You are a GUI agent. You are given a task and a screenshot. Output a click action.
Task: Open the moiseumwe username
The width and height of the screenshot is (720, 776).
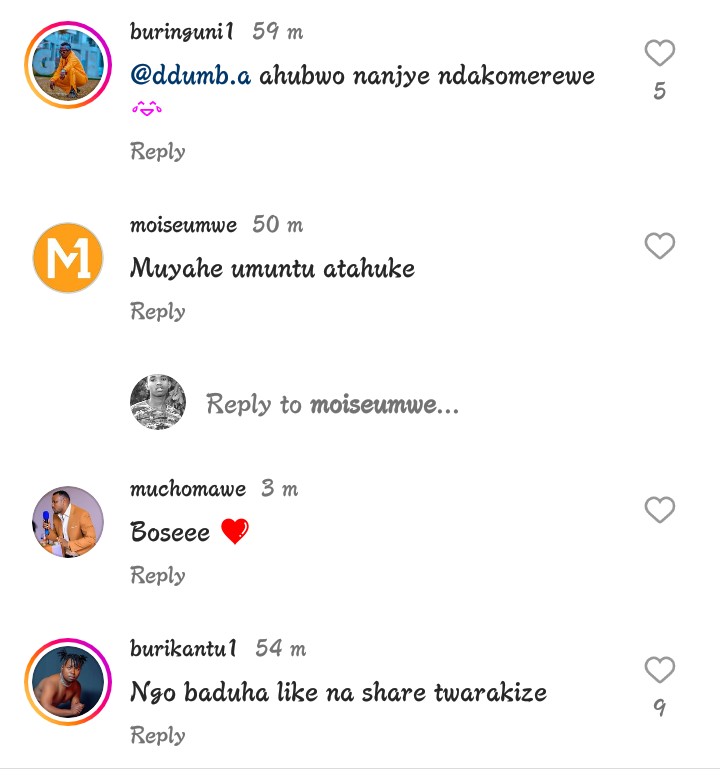click(x=184, y=225)
